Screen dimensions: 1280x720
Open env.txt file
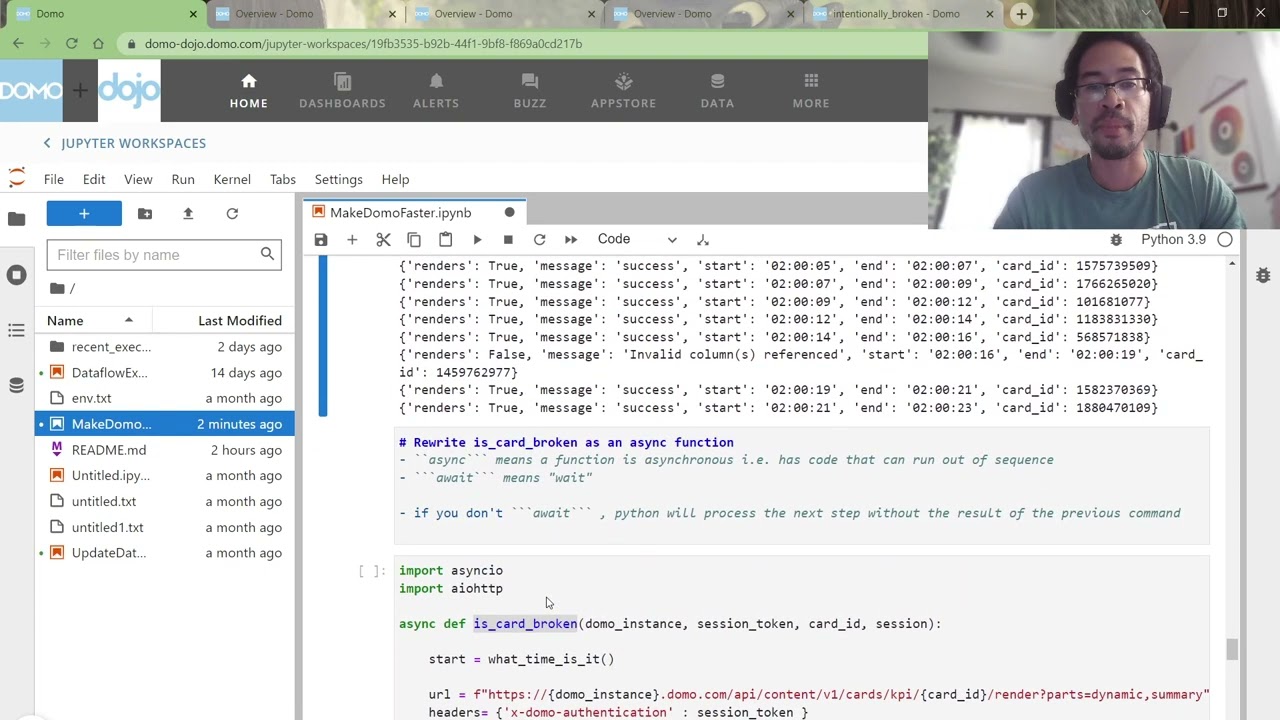(165, 398)
